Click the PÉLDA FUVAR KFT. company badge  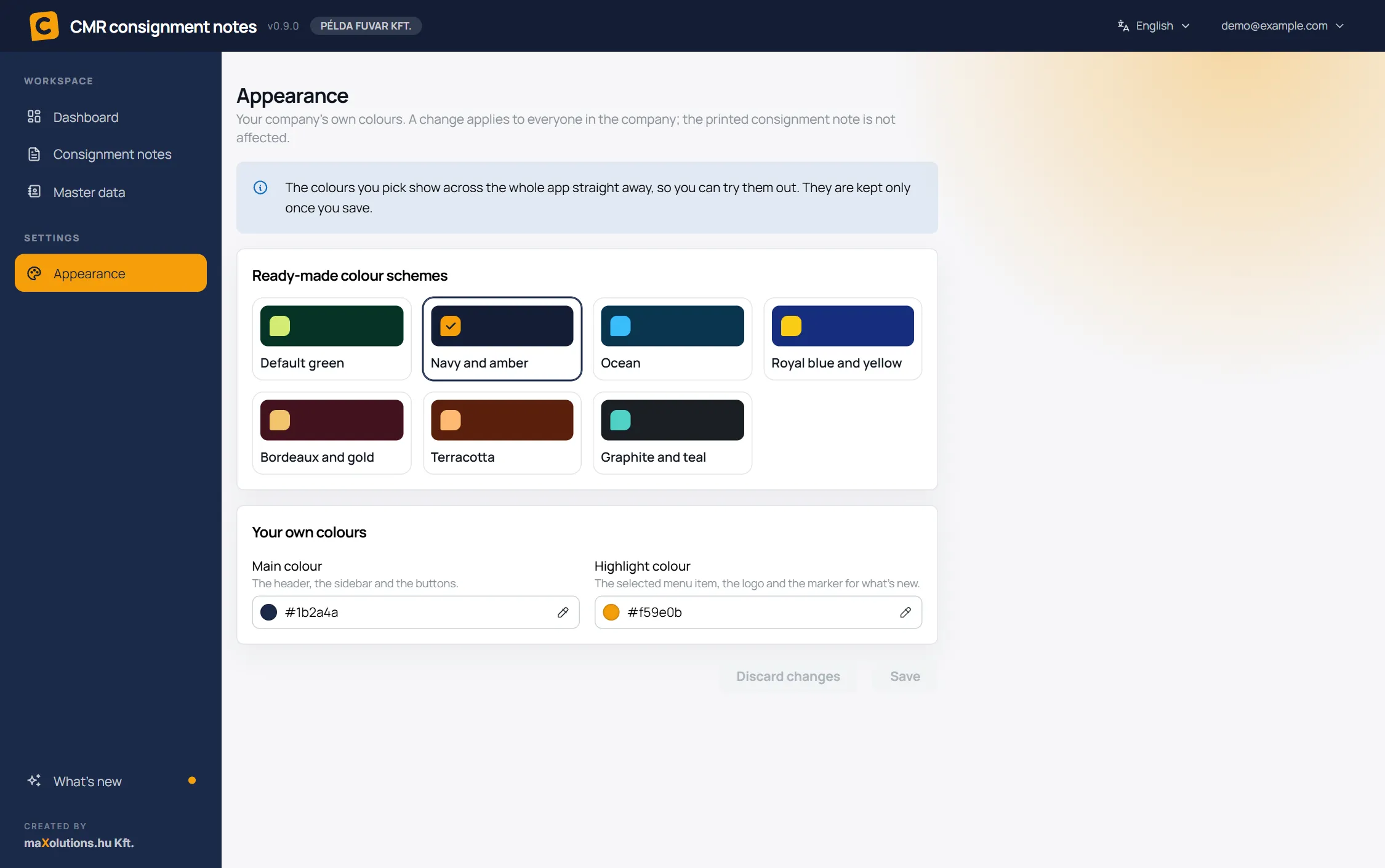coord(366,26)
